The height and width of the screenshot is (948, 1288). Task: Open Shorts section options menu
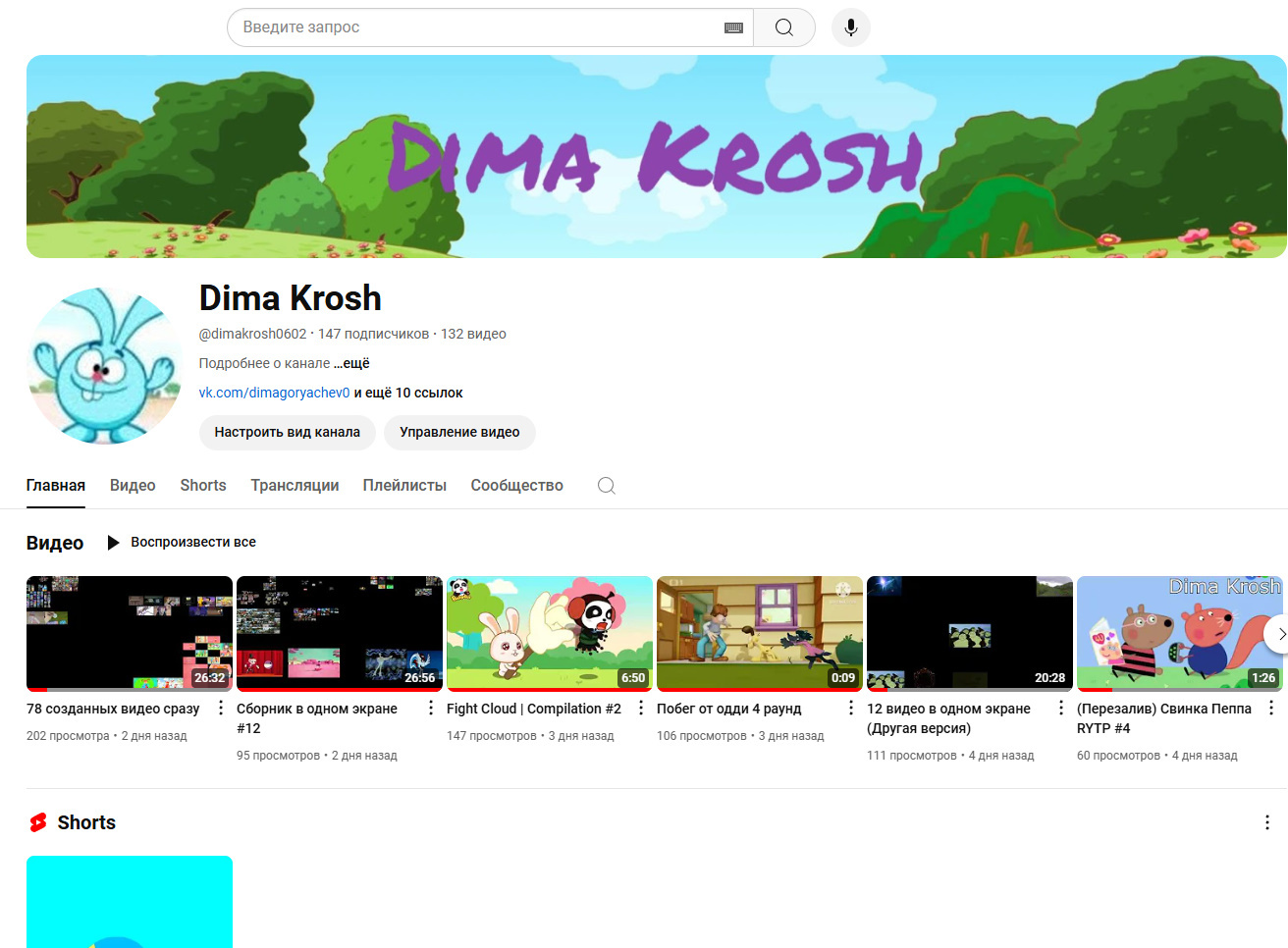coord(1267,822)
